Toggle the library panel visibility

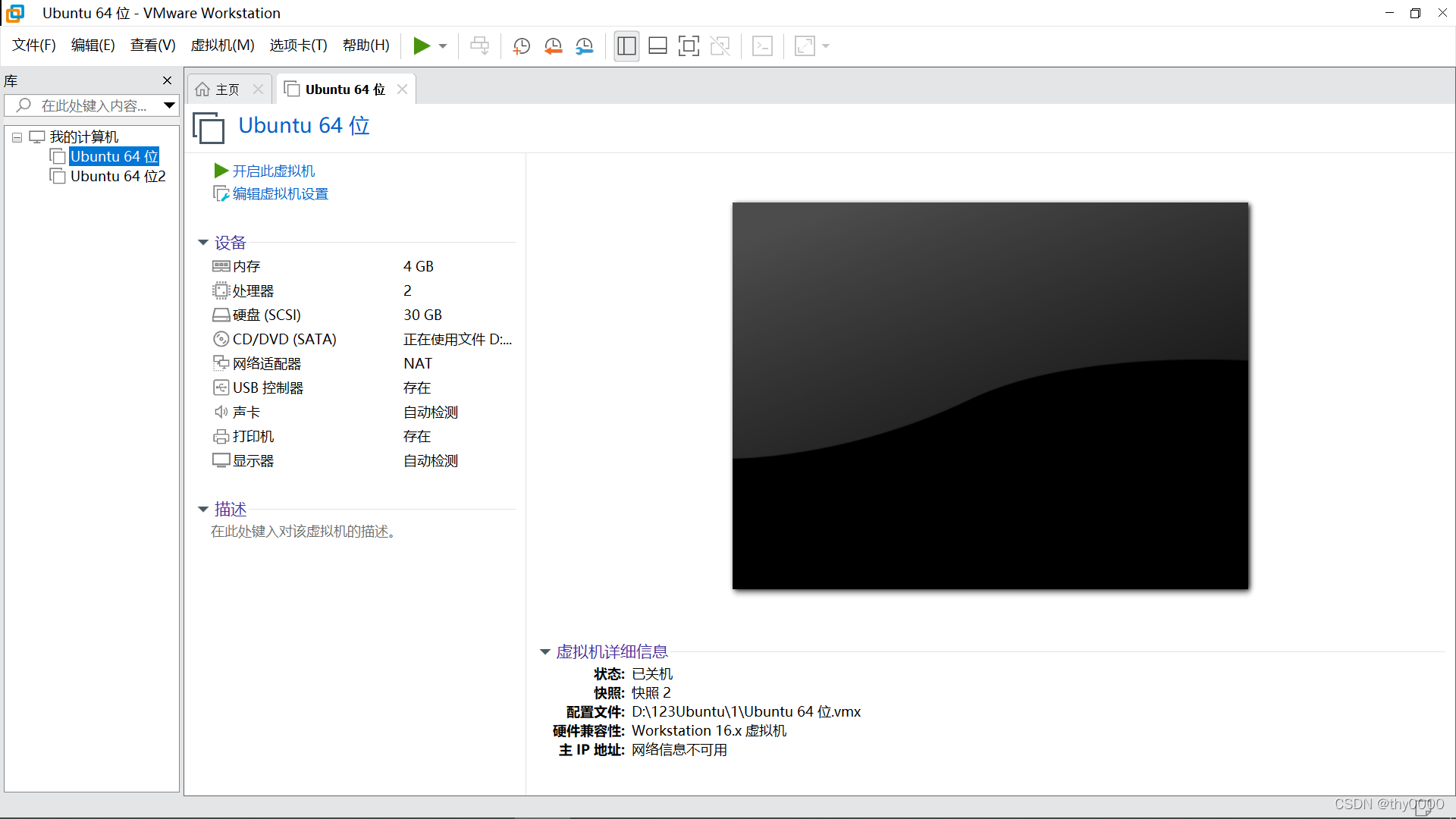[626, 45]
